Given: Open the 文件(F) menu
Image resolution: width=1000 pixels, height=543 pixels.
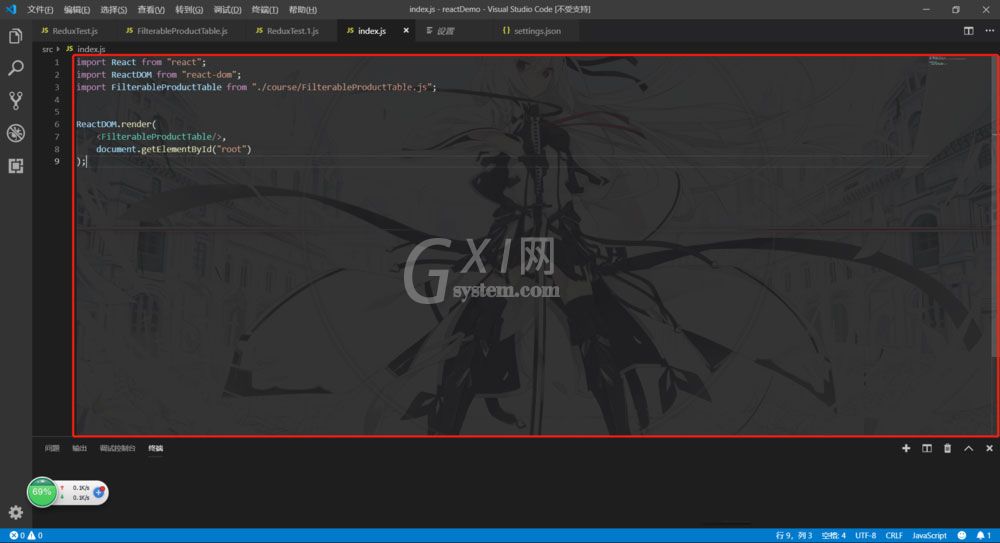Looking at the screenshot, I should pos(40,10).
